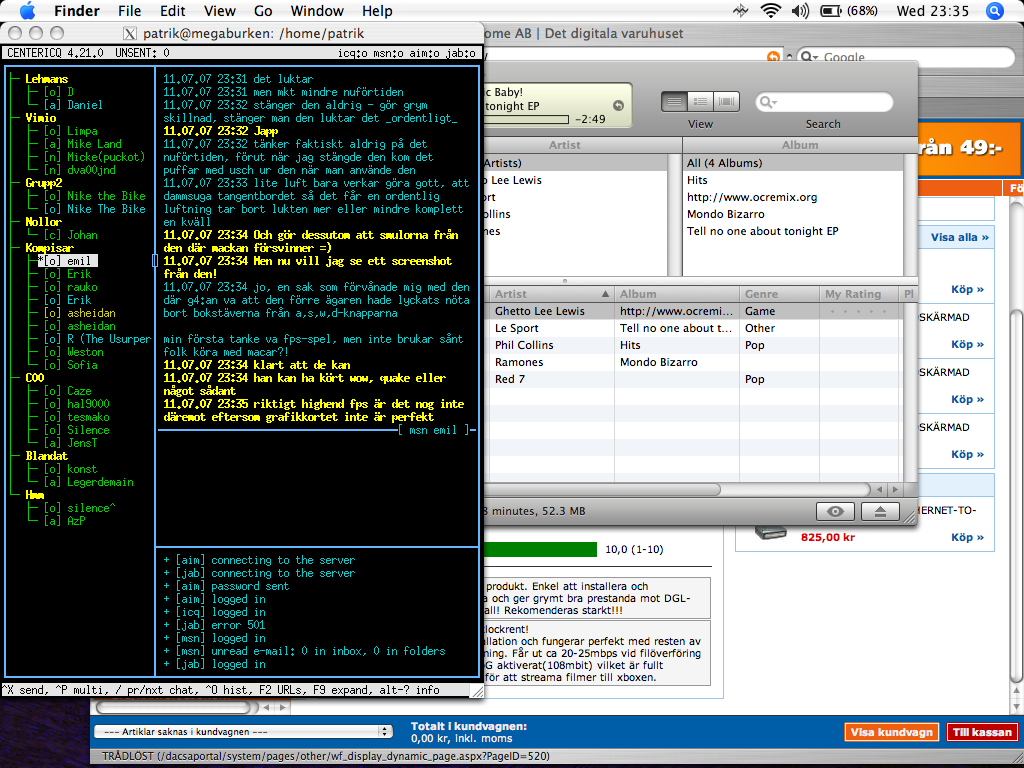Screen dimensions: 1024x768
Task: Click the sort triangle in the Artist track column
Action: click(605, 294)
